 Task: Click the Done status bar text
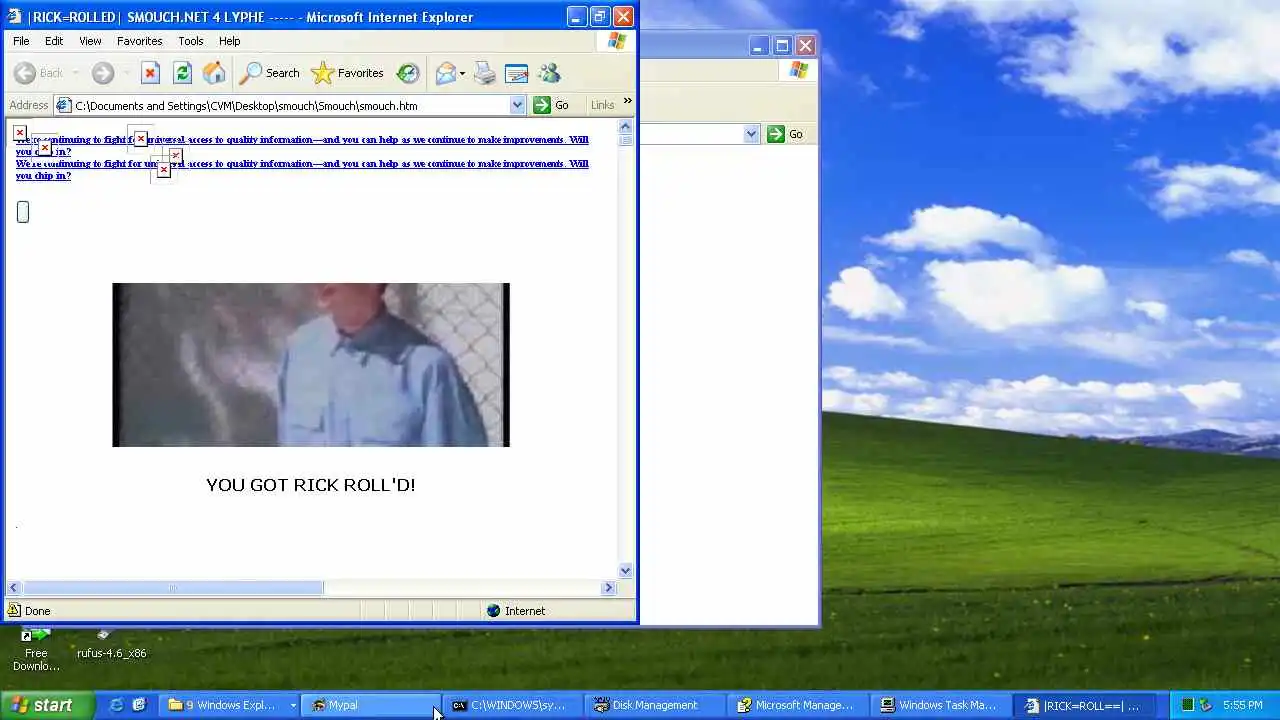pyautogui.click(x=37, y=611)
